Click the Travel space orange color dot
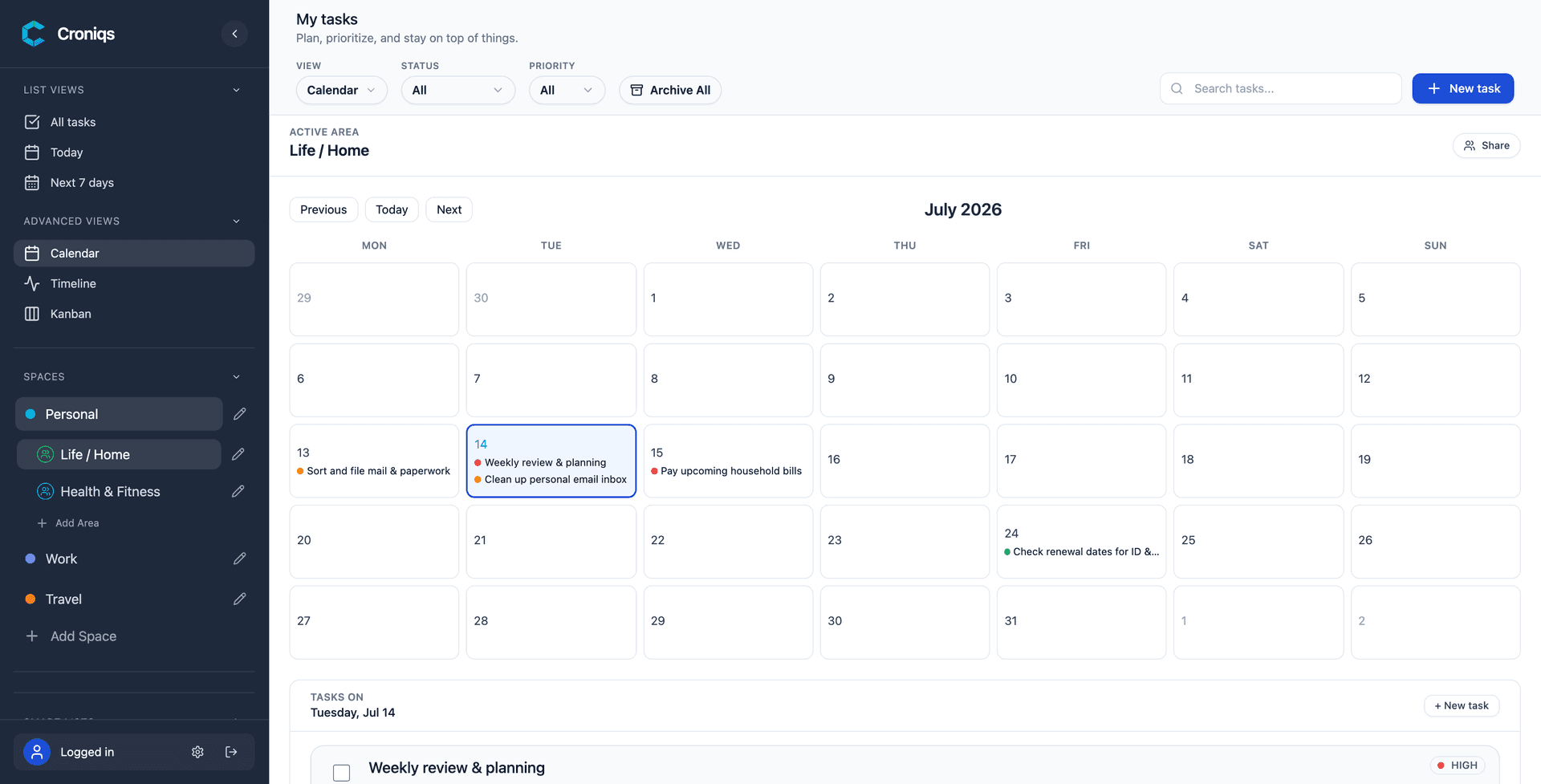1541x784 pixels. coord(30,599)
